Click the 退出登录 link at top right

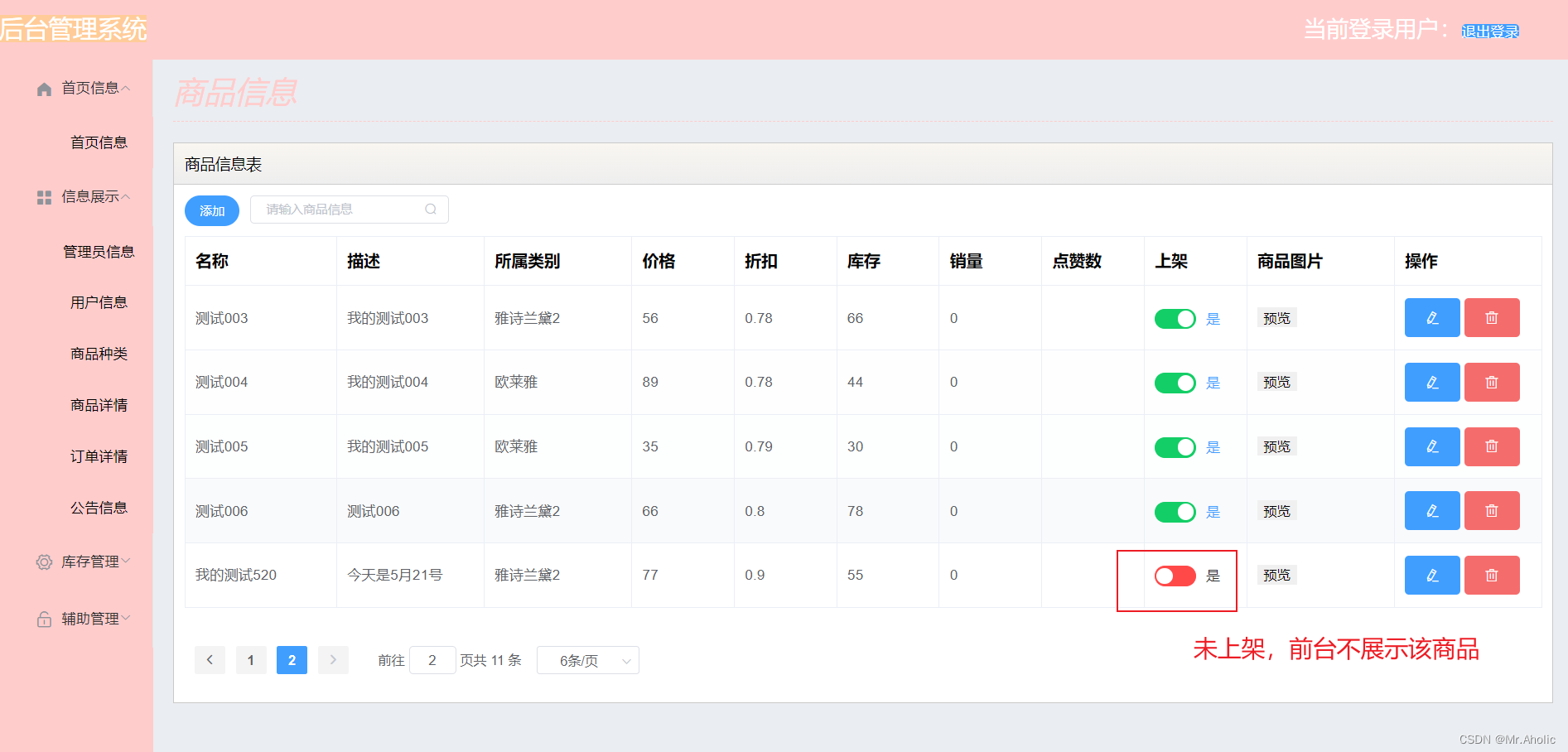pos(1491,31)
